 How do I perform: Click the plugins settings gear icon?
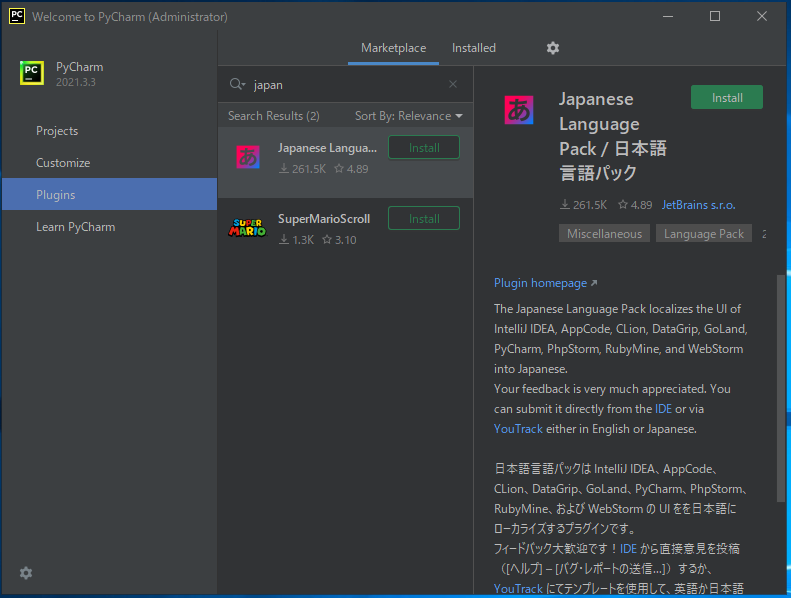tap(553, 48)
